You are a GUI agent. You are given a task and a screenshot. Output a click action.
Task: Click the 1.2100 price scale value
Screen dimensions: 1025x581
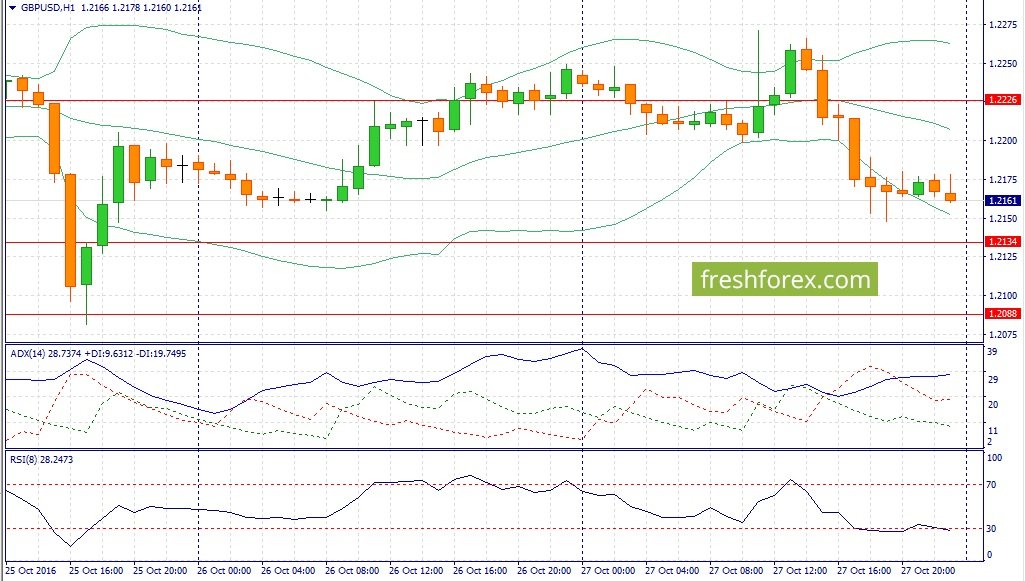1003,295
